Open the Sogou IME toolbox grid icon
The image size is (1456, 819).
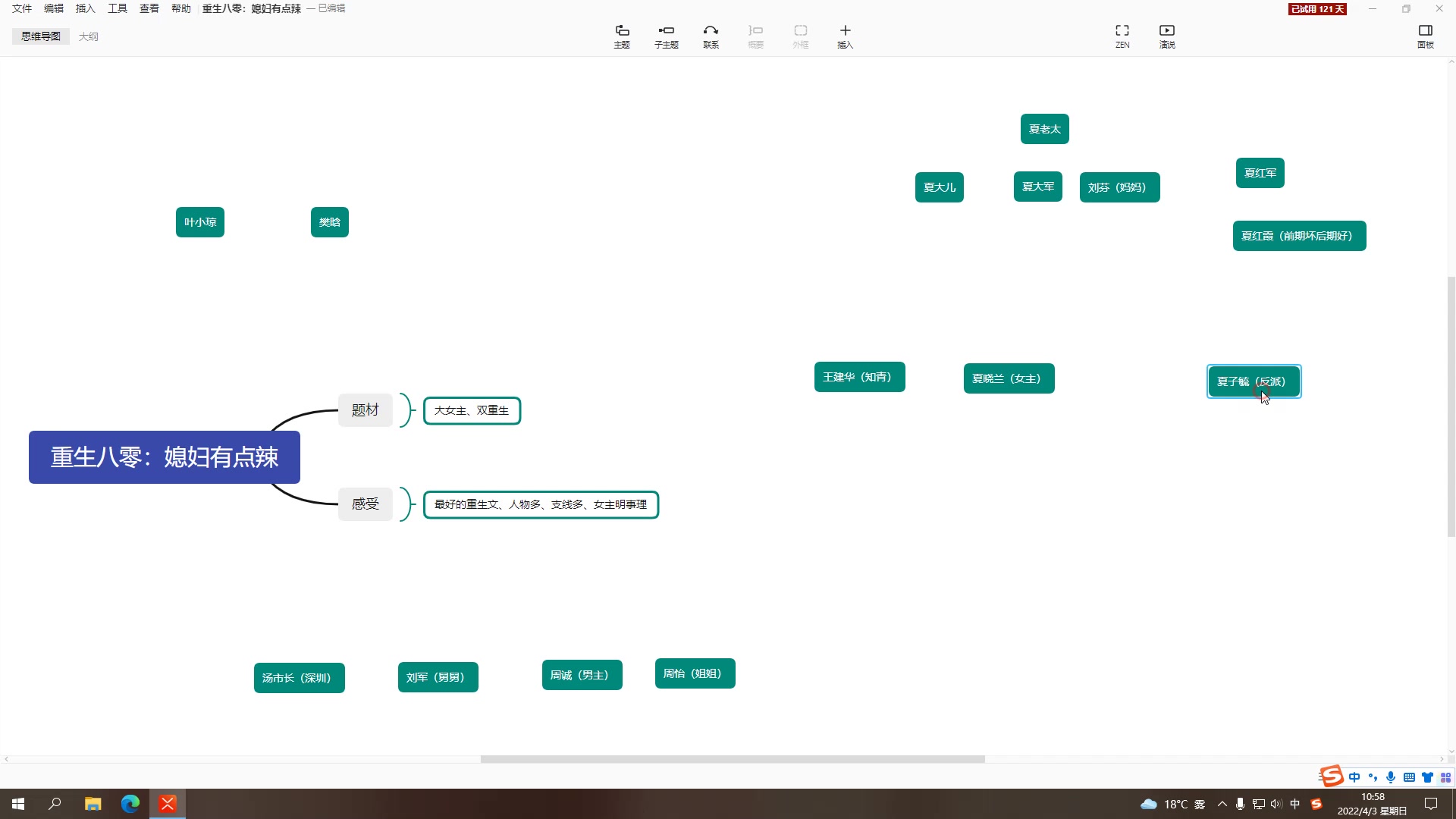[1445, 777]
